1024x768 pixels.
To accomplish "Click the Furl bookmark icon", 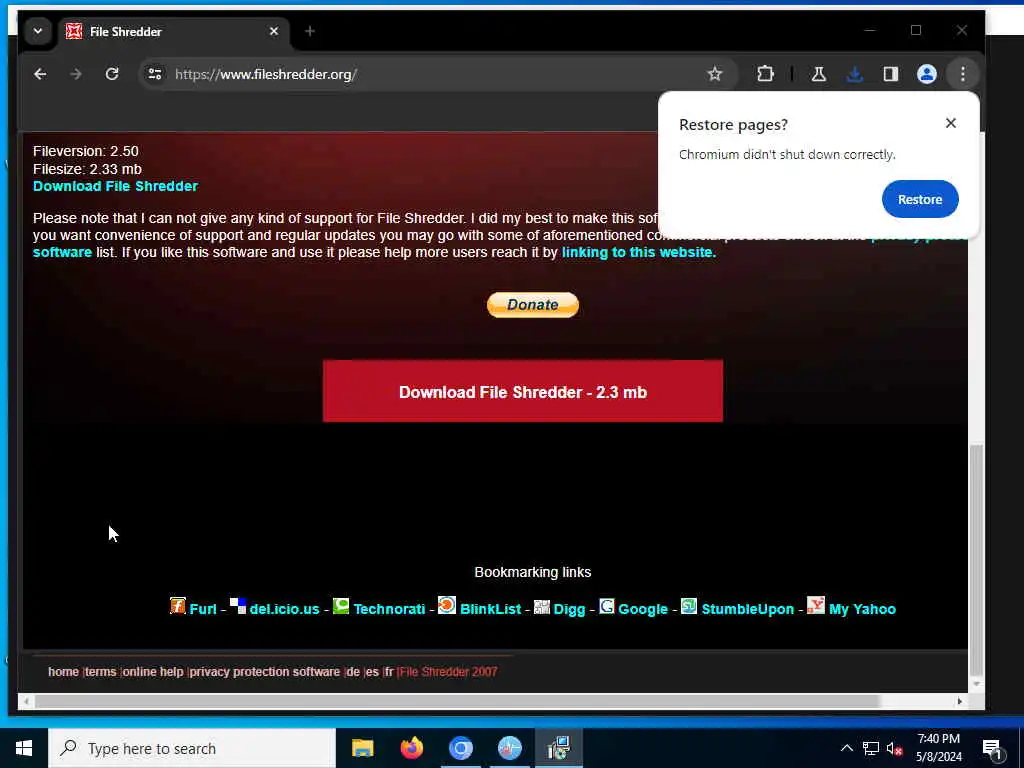I will pyautogui.click(x=178, y=606).
